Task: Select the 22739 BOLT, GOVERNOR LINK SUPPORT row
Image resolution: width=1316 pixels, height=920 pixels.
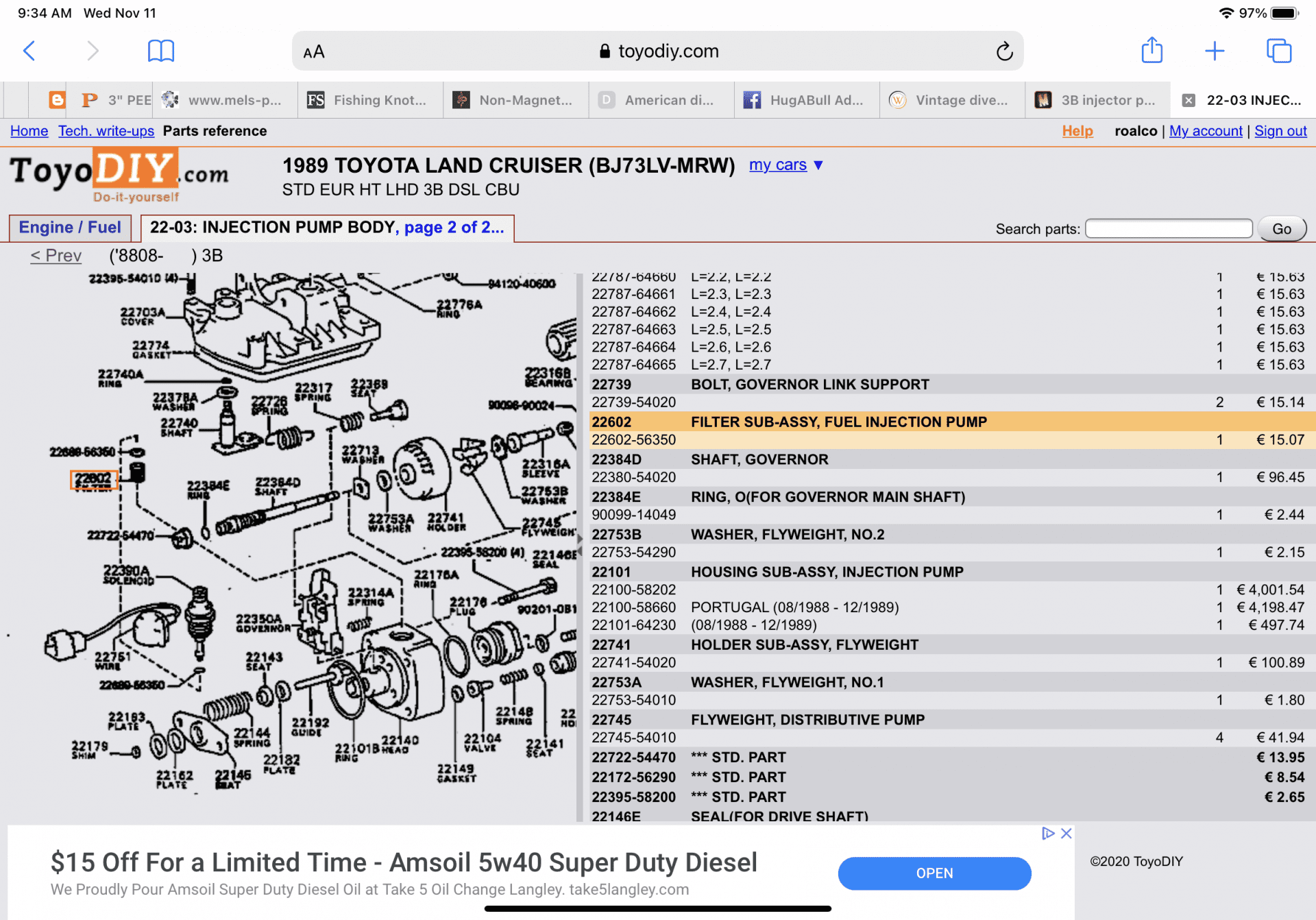Action: click(x=953, y=384)
